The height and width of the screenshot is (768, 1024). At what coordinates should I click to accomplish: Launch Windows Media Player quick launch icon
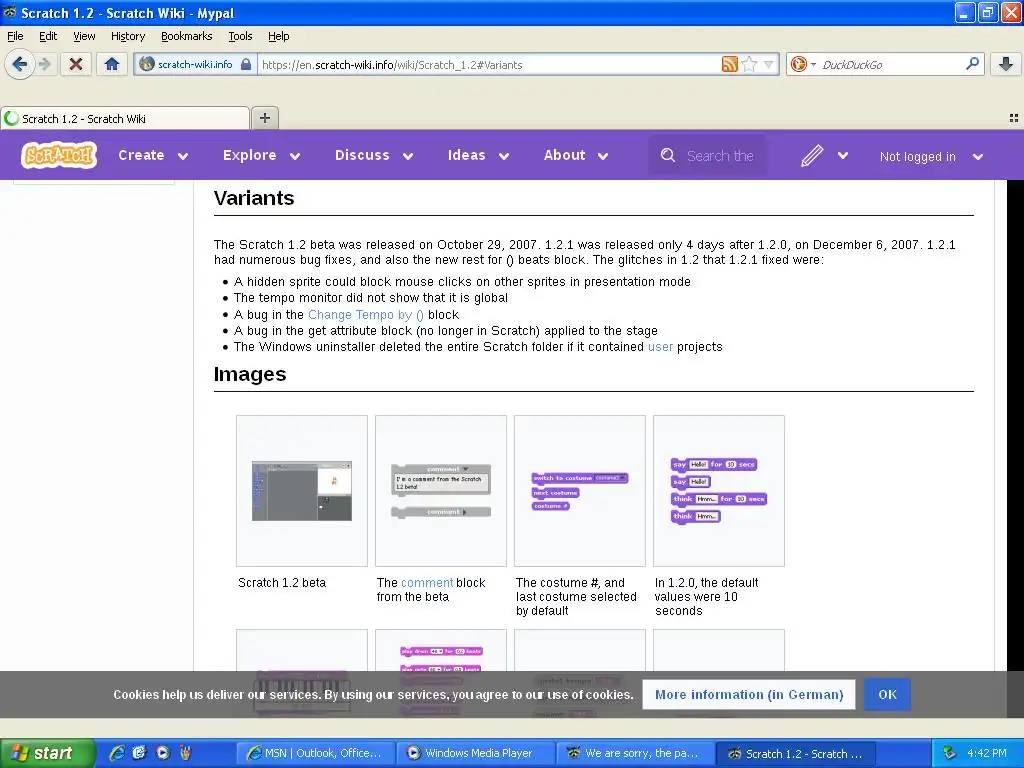click(x=163, y=753)
